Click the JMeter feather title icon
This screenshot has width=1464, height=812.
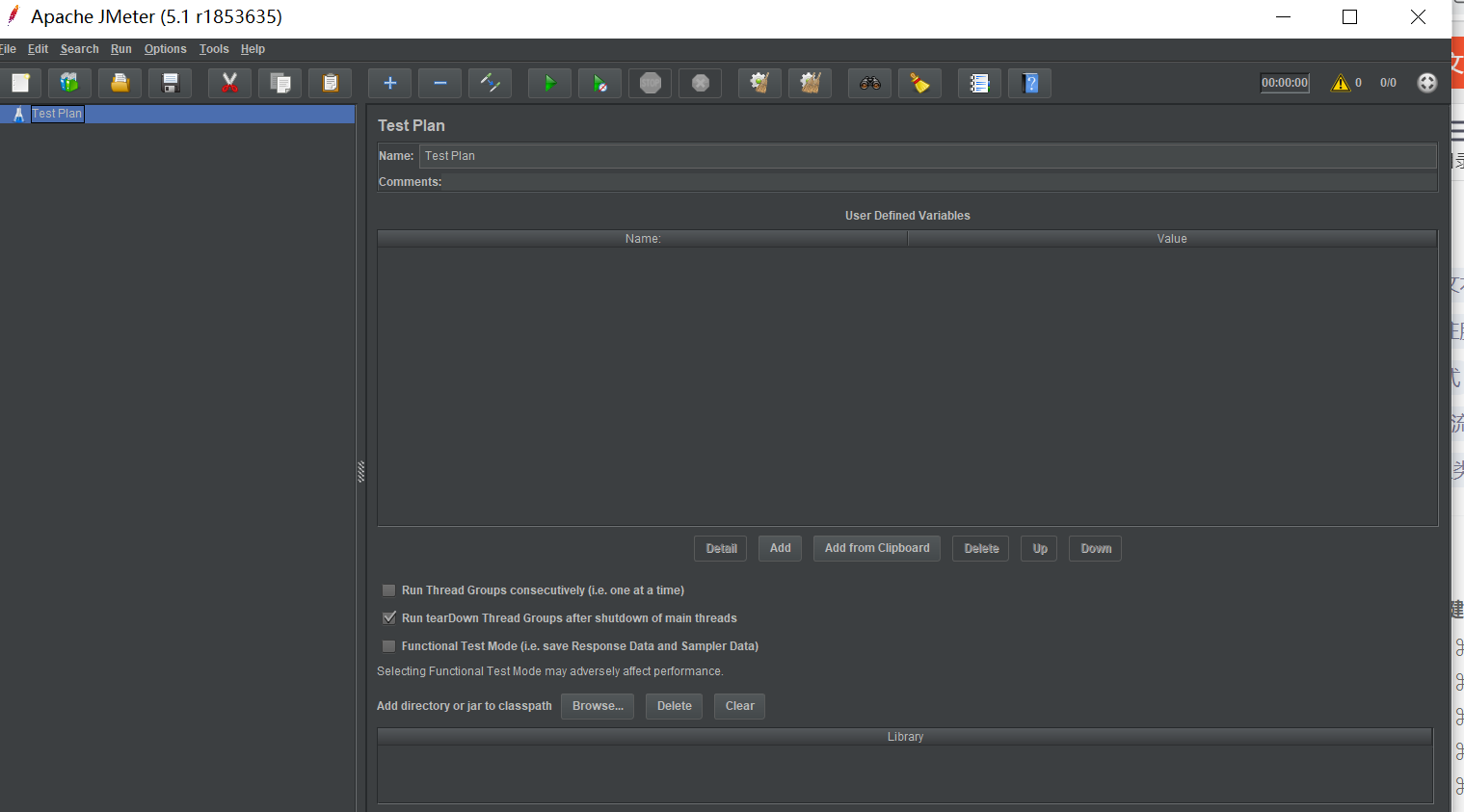pos(13,14)
